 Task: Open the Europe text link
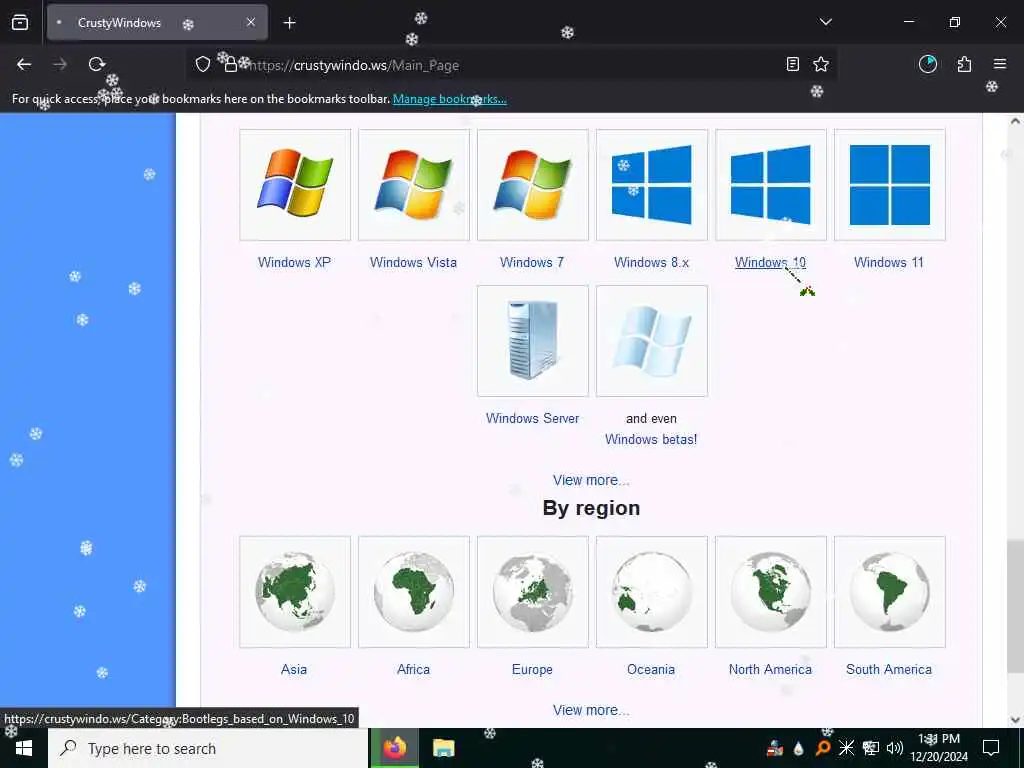coord(532,669)
